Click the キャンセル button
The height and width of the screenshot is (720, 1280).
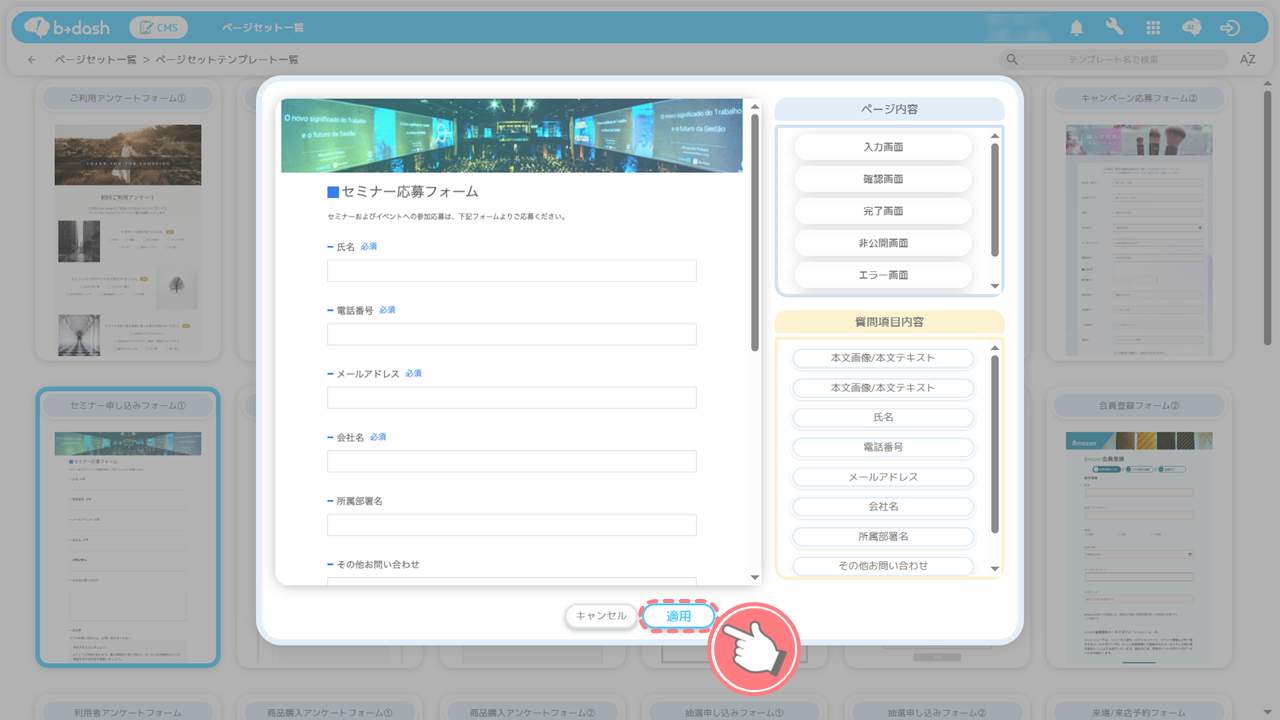pyautogui.click(x=601, y=616)
